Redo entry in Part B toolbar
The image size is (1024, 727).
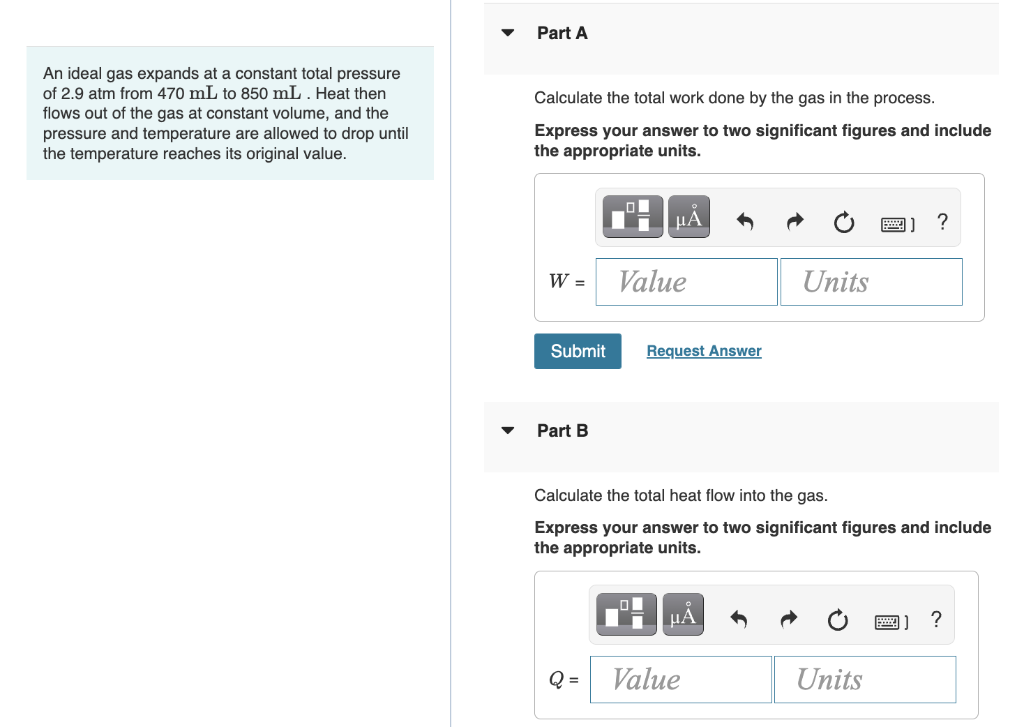pyautogui.click(x=788, y=619)
